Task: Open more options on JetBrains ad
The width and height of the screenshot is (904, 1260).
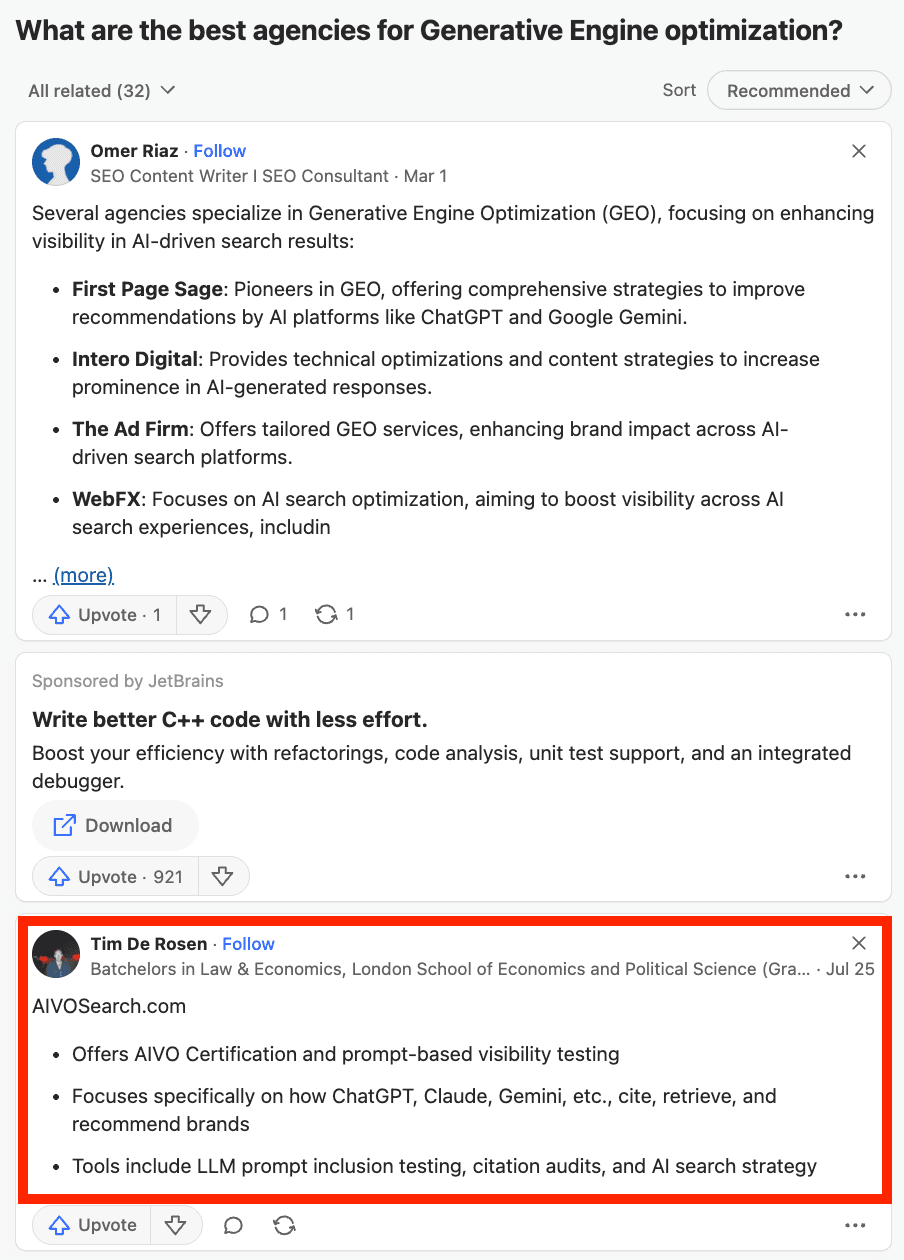Action: click(854, 877)
